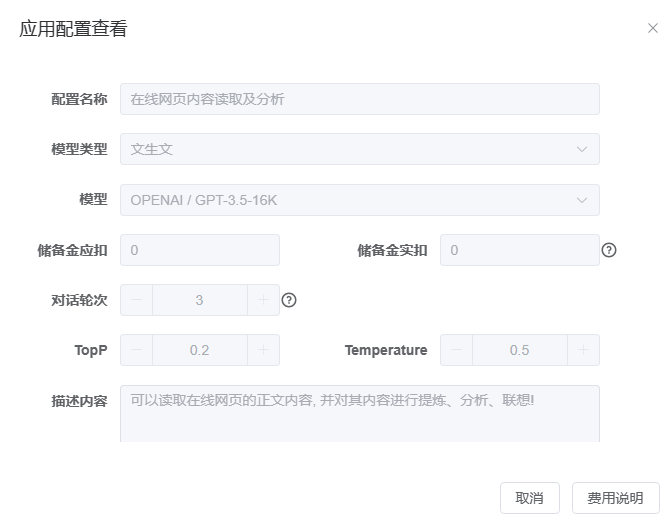Click the help icon beside 储备金实扣

click(x=609, y=250)
